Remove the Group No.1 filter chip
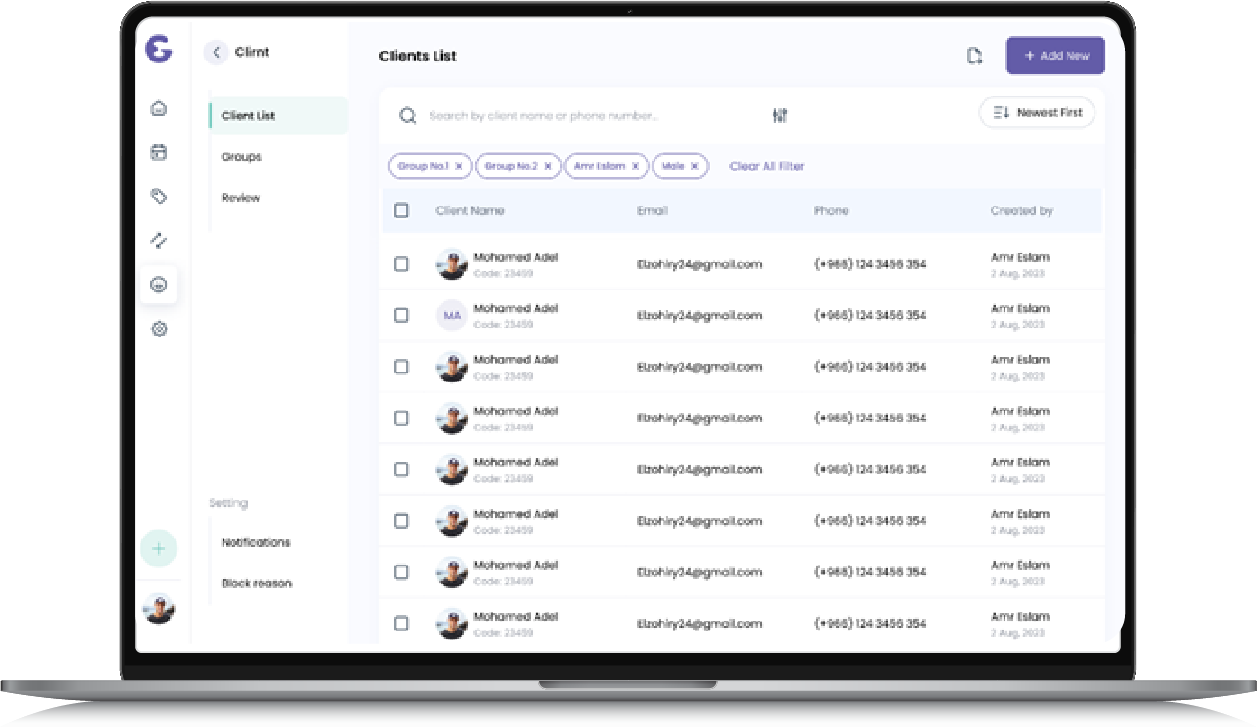 [459, 167]
